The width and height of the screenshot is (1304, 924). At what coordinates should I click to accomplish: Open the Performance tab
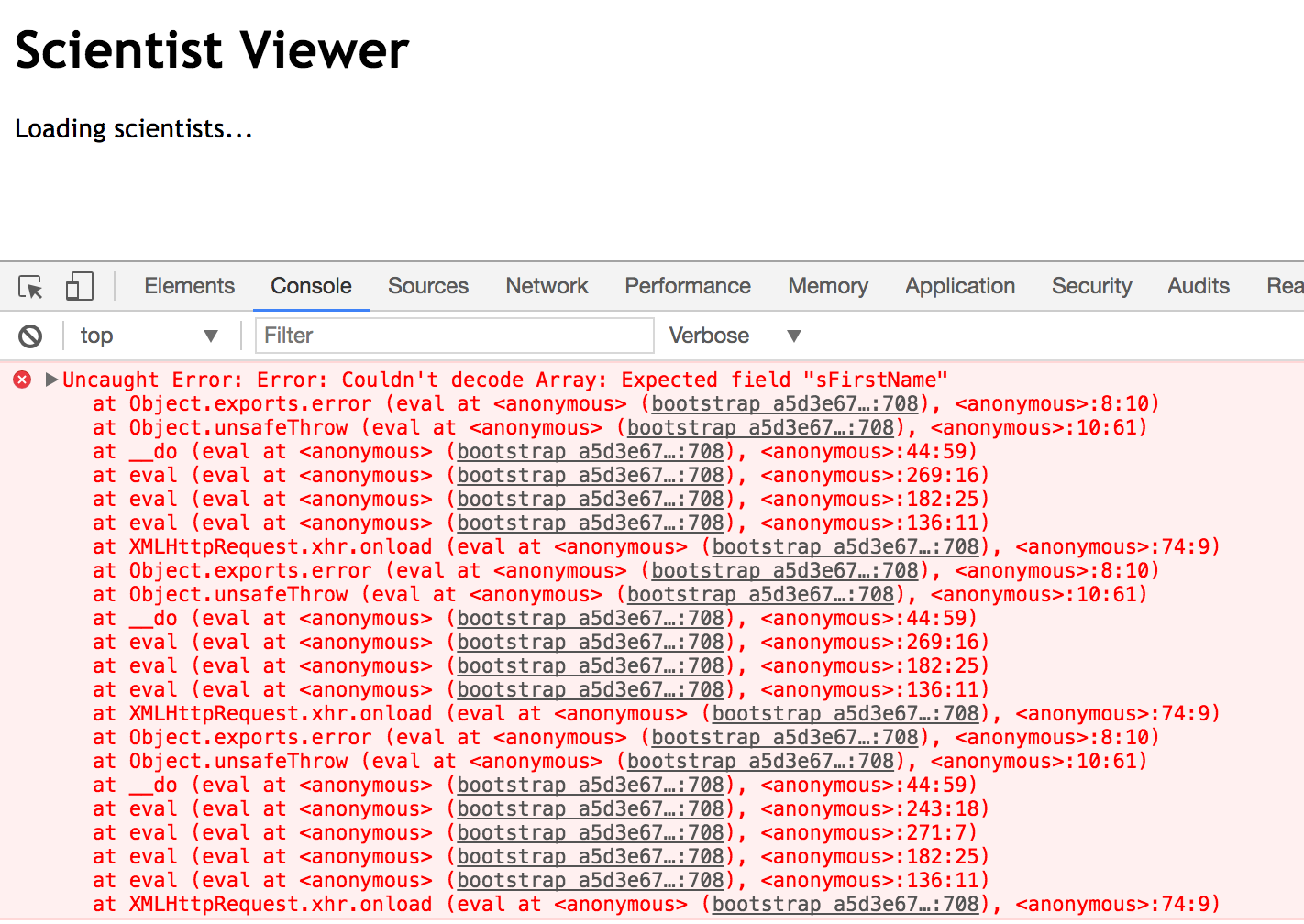coord(688,286)
